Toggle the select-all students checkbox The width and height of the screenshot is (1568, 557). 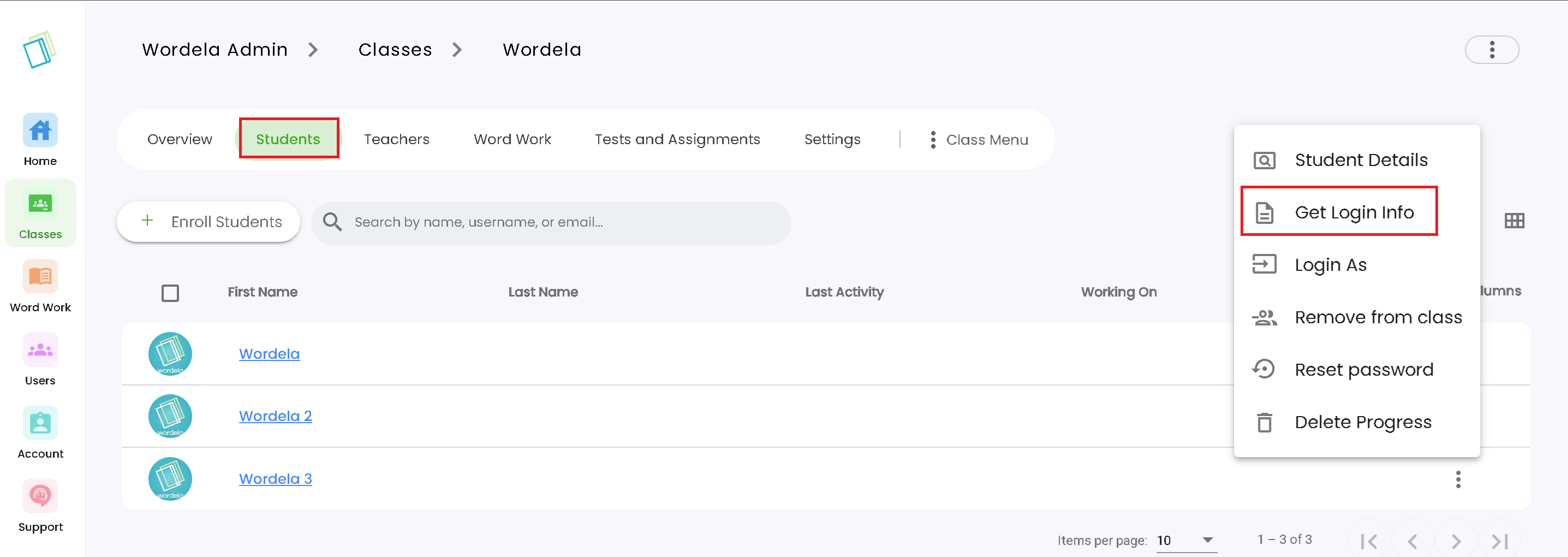point(170,293)
